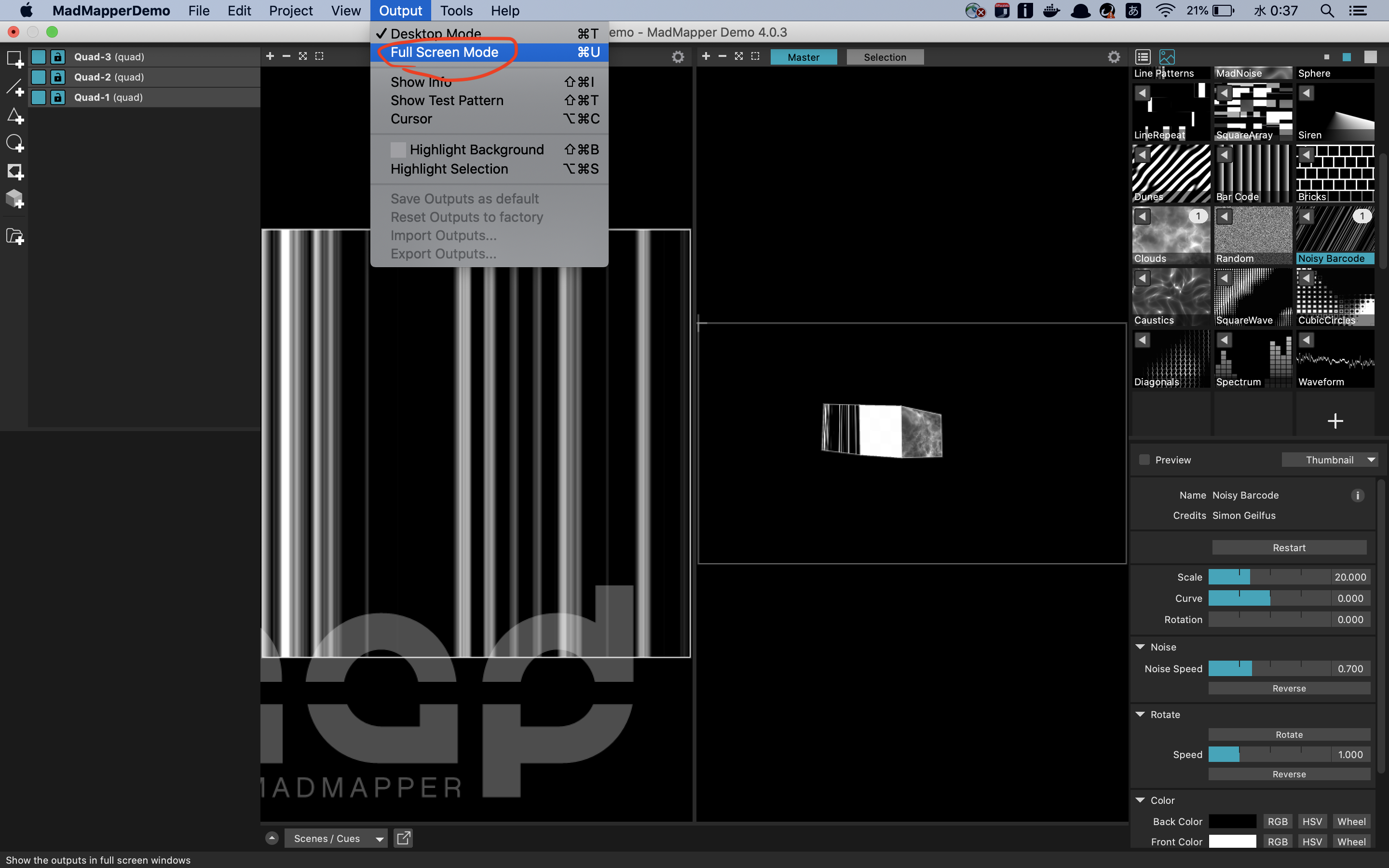Select the Noisy Barcode media thumbnail
Viewport: 1389px width, 868px height.
(1334, 235)
